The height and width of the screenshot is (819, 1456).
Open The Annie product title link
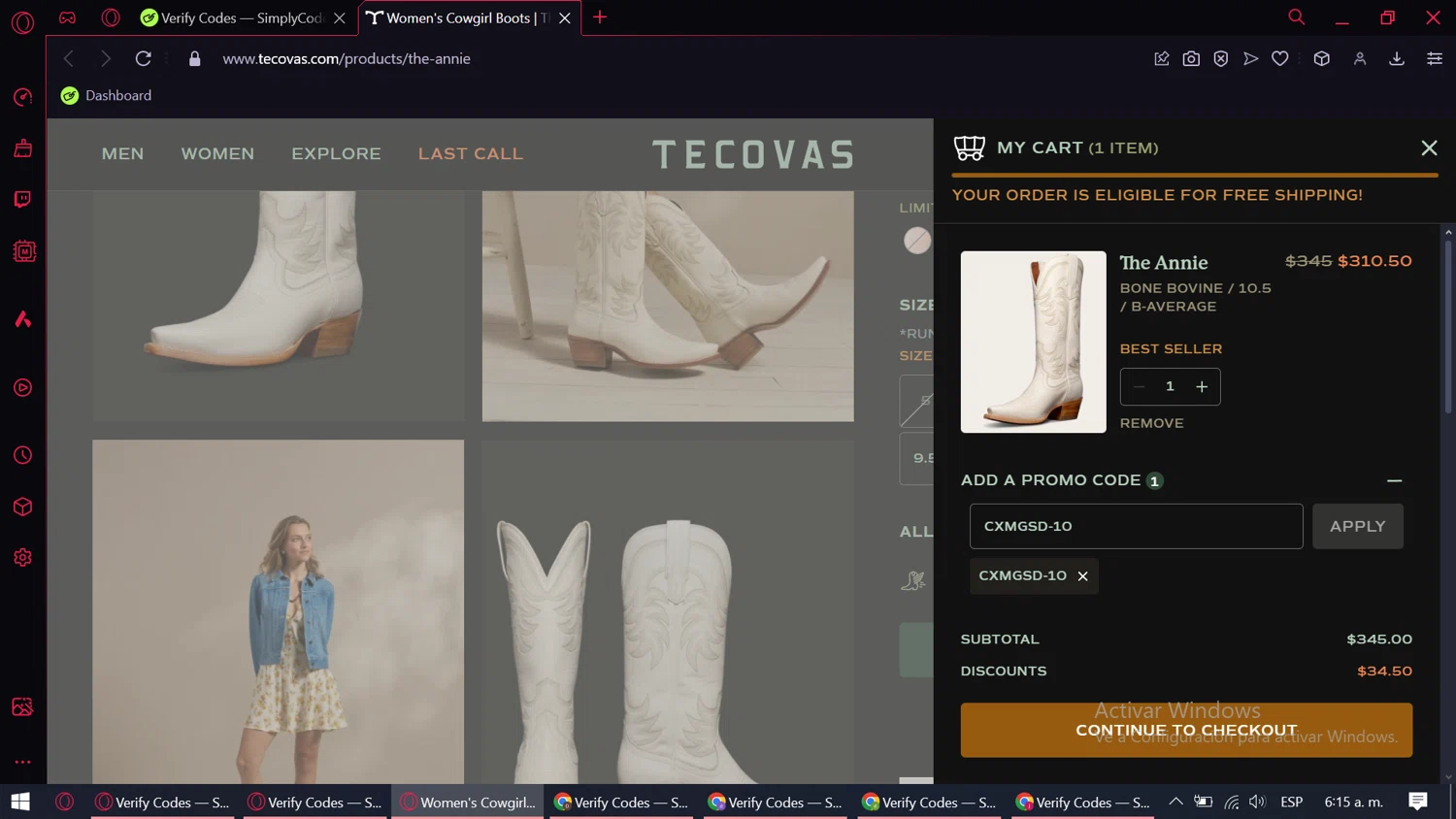pyautogui.click(x=1163, y=262)
